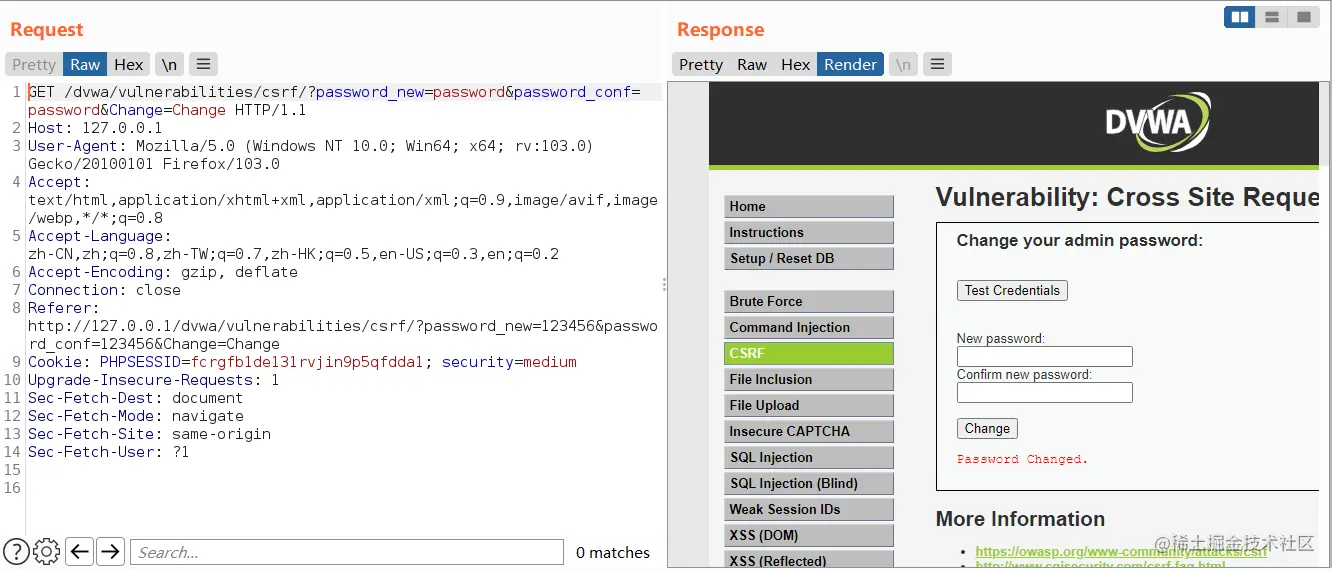
Task: Click 'Accept-Encoding: gzip, deflate' line
Action: (x=163, y=272)
